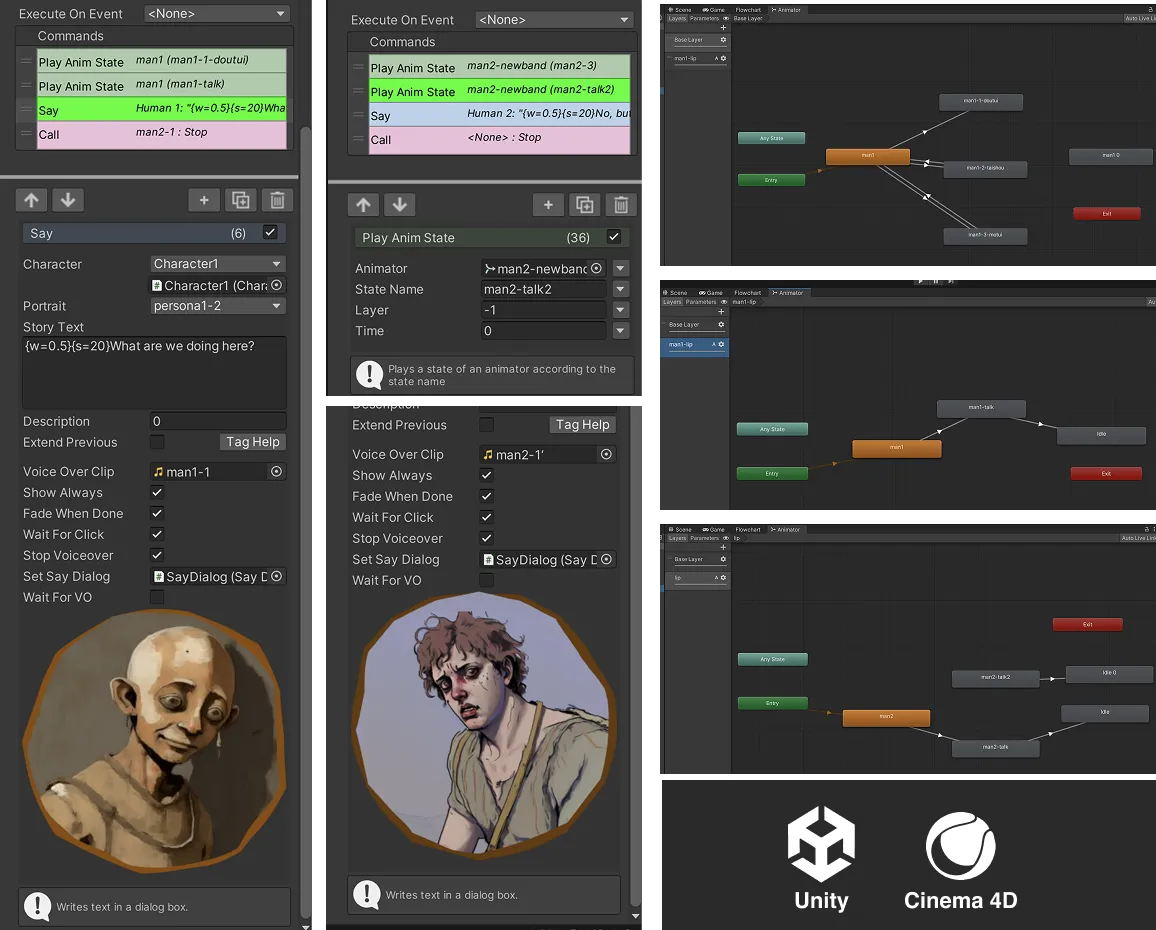Move command up using arrow above Play Anim State (36)
The image size is (1156, 930).
(363, 205)
